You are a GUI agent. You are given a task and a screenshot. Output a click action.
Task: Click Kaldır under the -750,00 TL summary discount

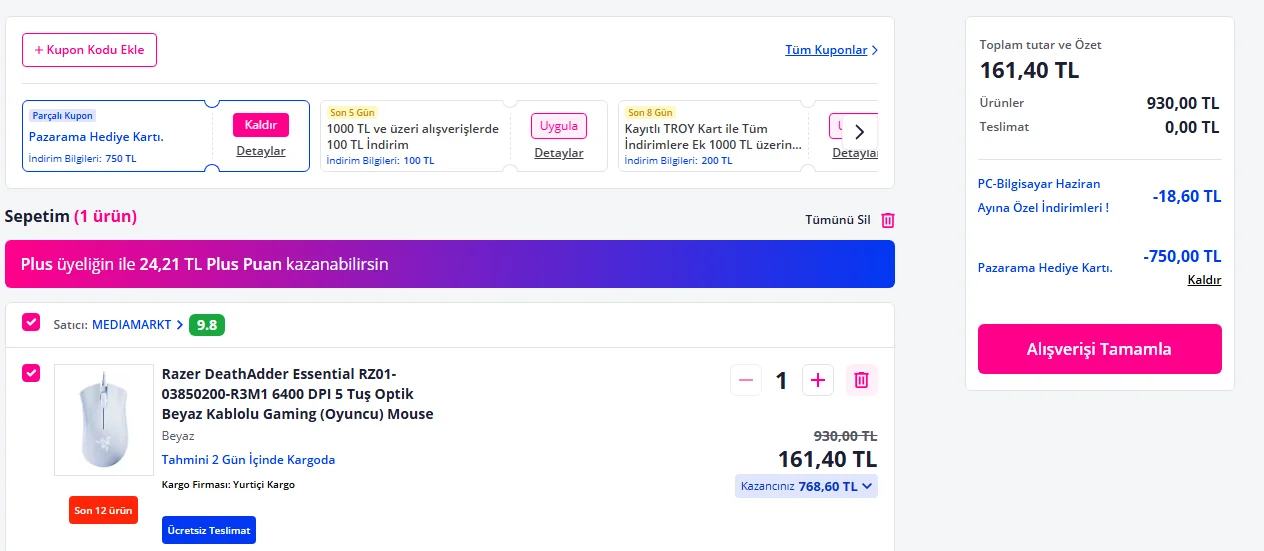coord(1204,280)
